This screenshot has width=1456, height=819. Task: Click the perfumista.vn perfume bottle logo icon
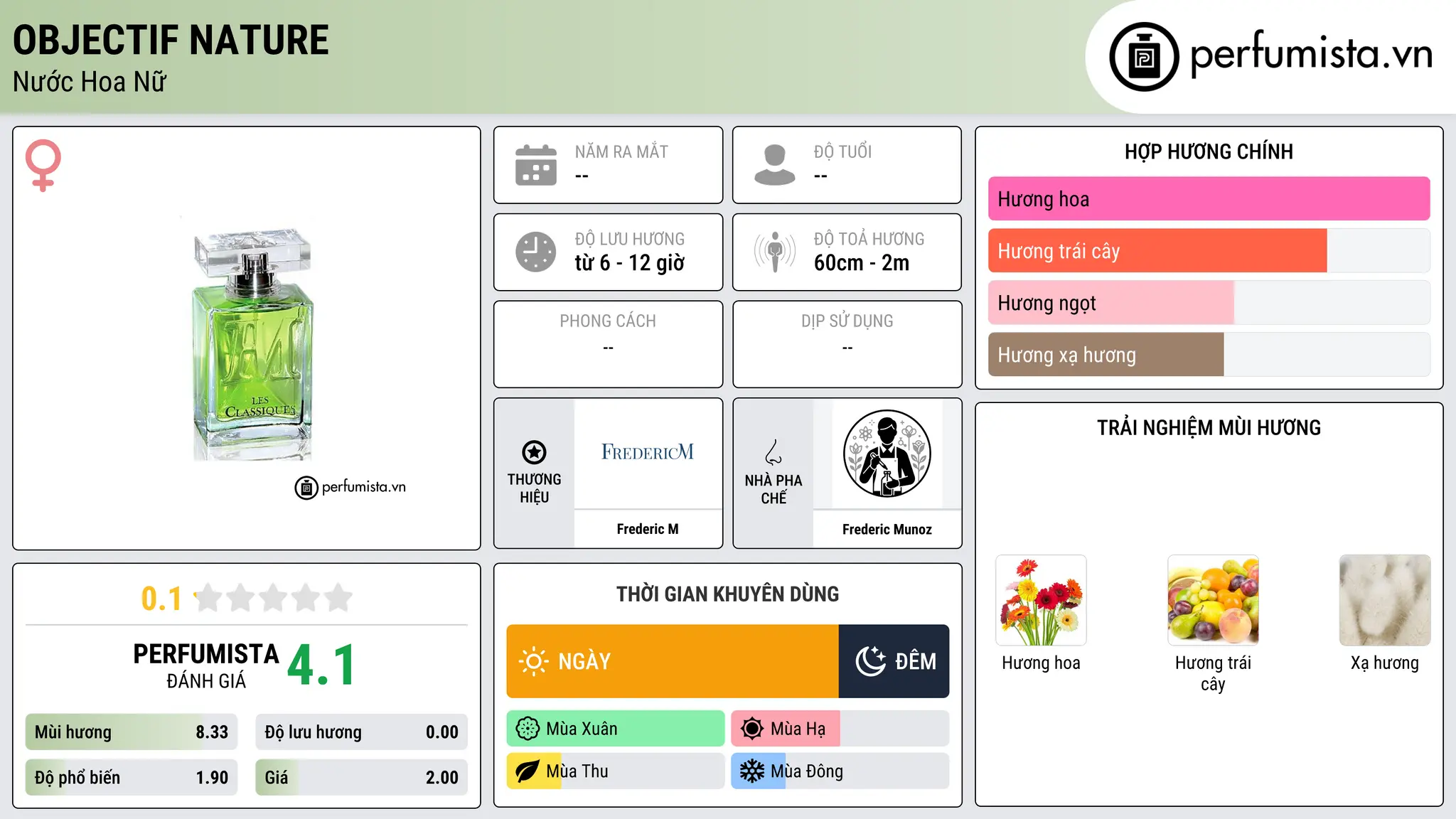pyautogui.click(x=1144, y=57)
